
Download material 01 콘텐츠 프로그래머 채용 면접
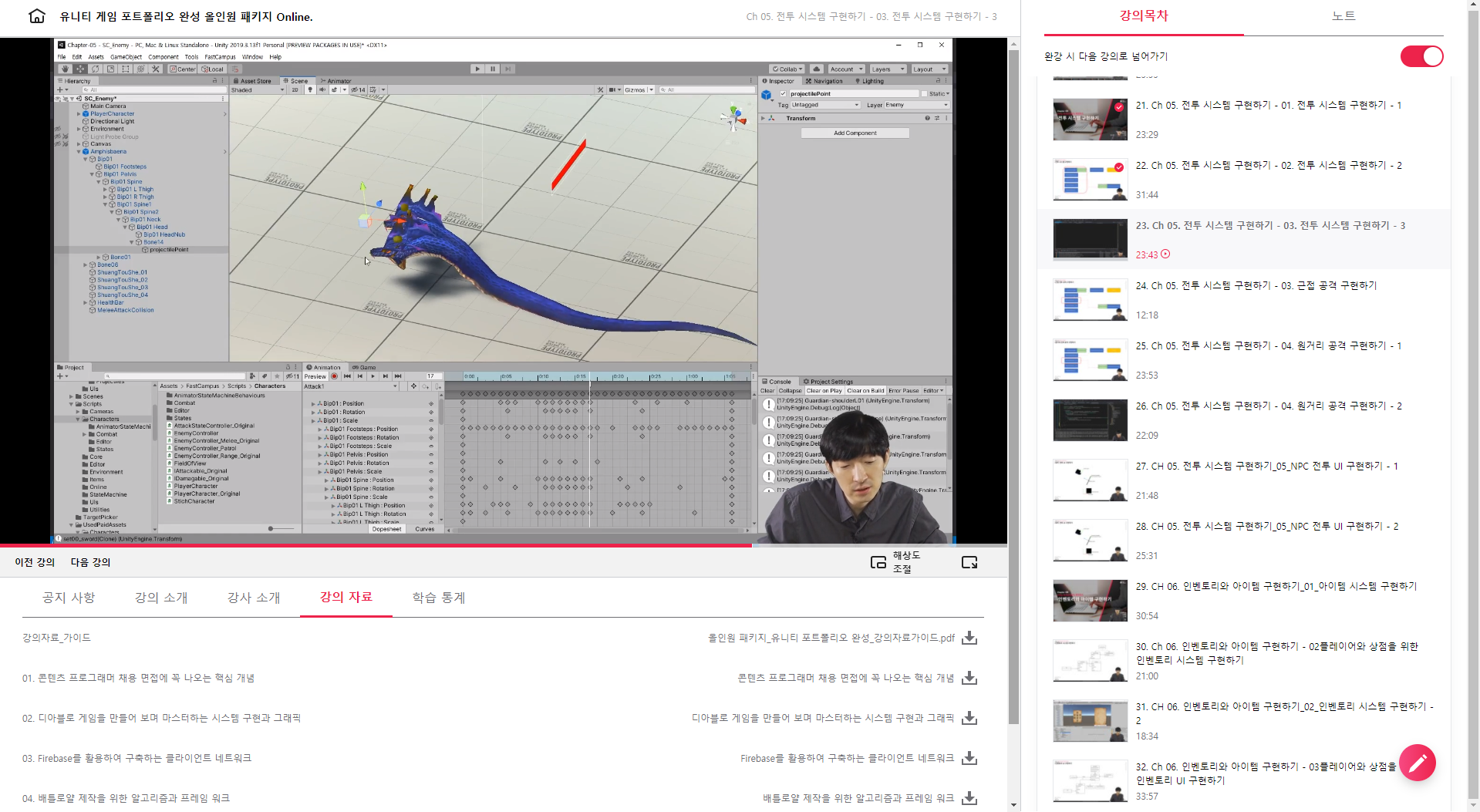[969, 678]
